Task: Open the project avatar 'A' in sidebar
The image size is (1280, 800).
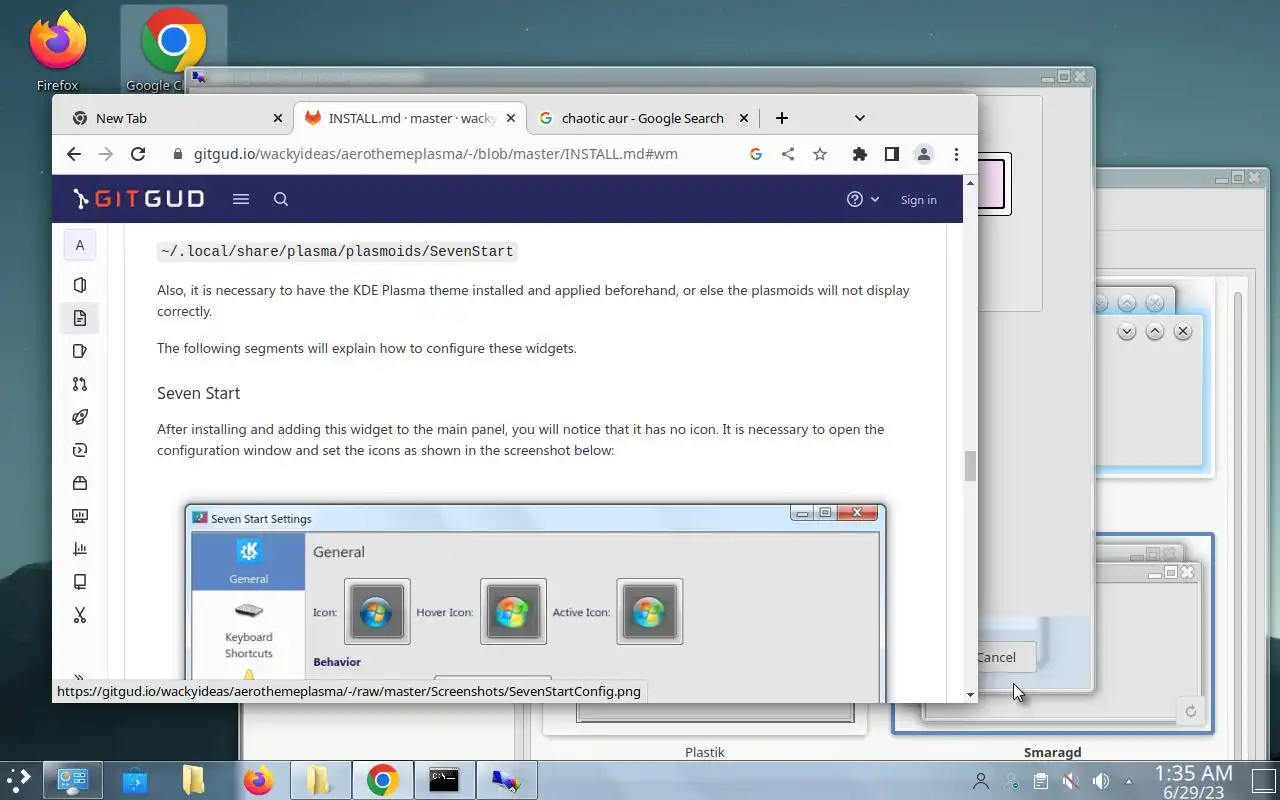Action: [x=80, y=245]
